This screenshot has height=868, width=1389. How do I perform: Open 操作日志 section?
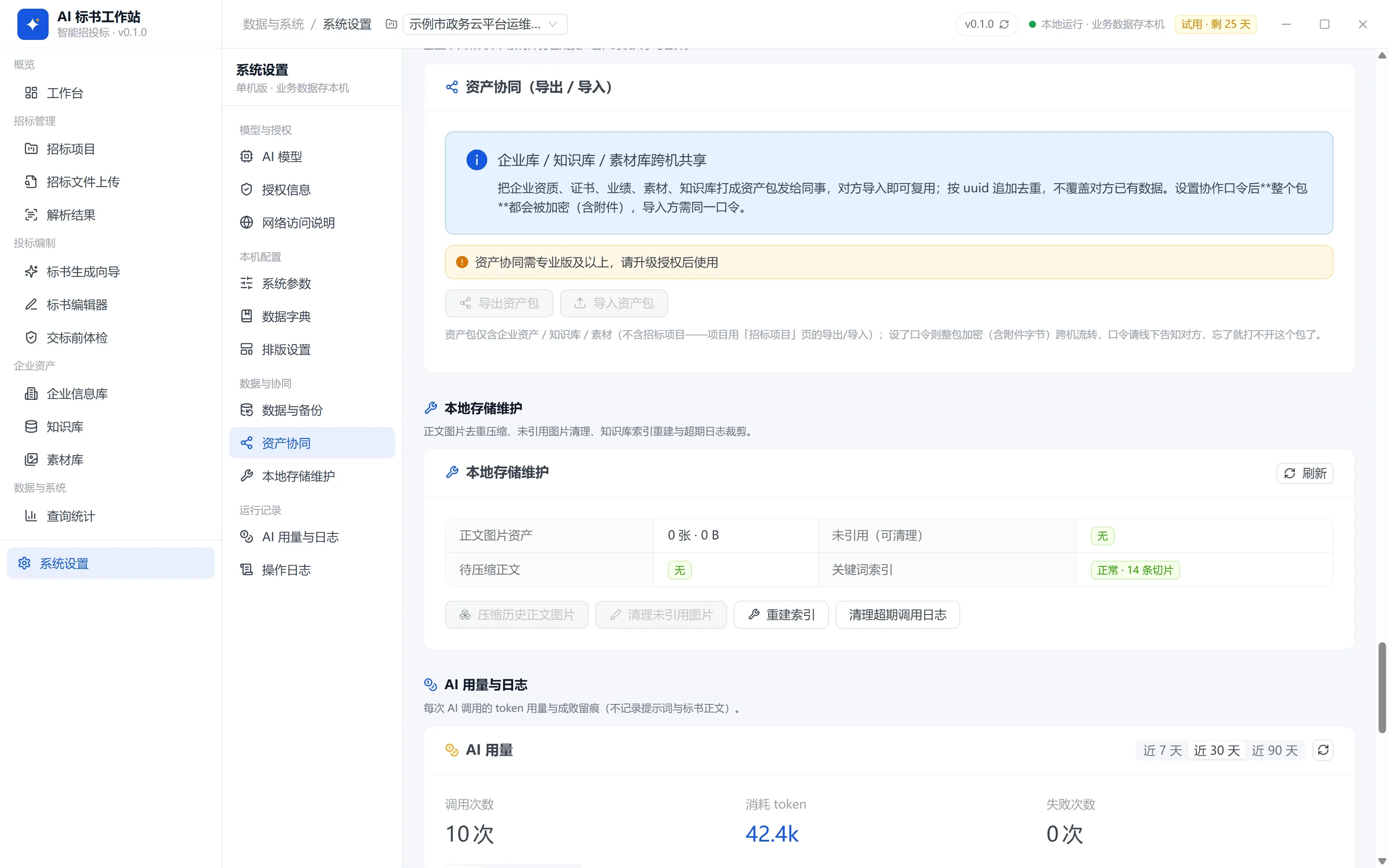point(312,570)
